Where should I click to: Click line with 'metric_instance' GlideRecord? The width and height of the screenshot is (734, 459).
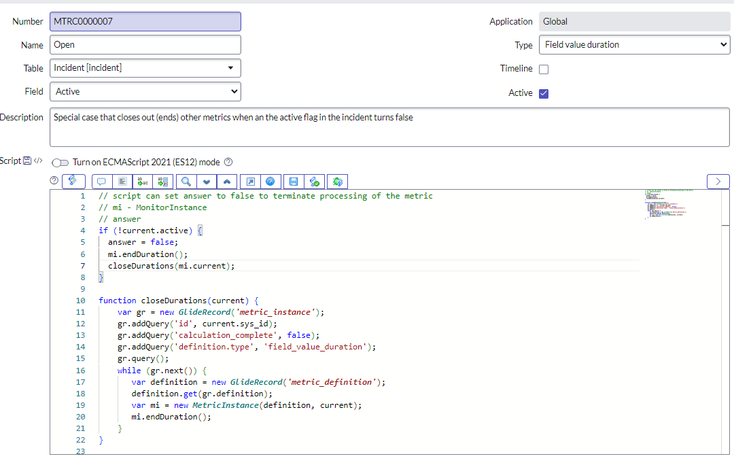click(220, 312)
